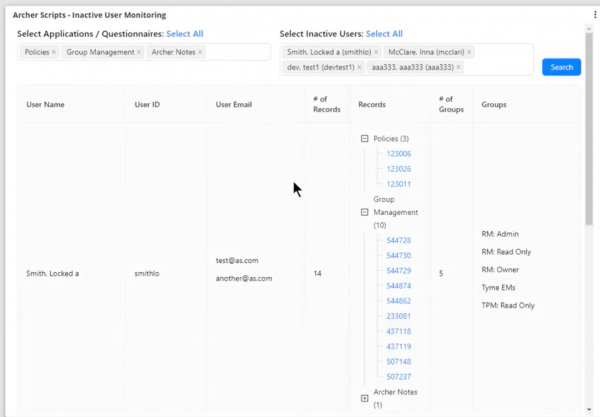Open Group Management record 544862
Image resolution: width=600 pixels, height=417 pixels.
pyautogui.click(x=399, y=301)
